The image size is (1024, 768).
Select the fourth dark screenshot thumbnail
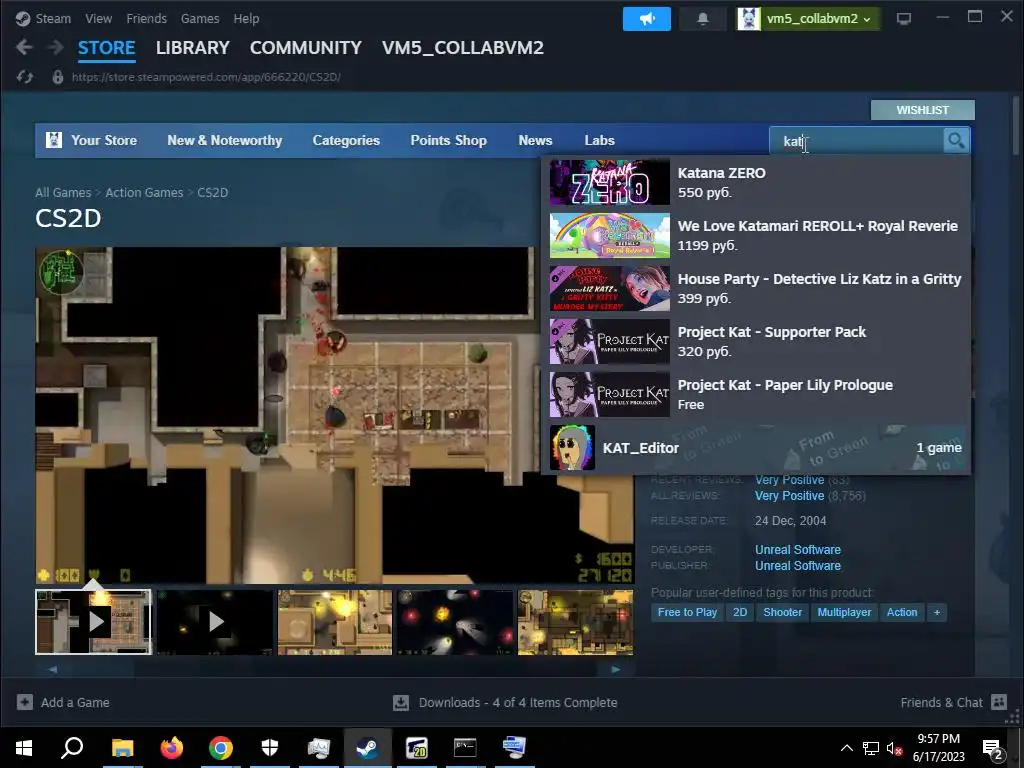[x=455, y=622]
